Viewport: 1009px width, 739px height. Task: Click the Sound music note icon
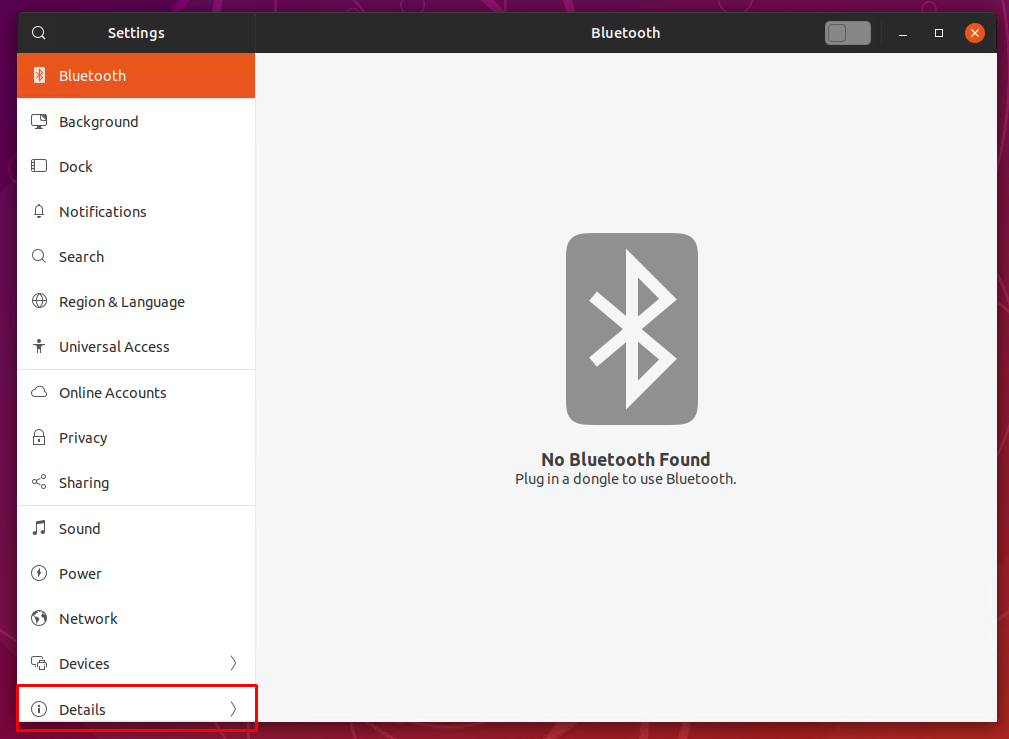point(39,528)
